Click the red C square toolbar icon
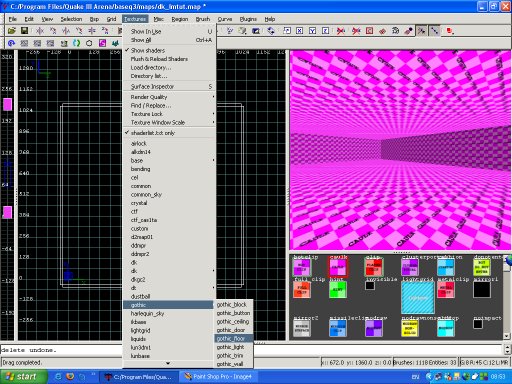Image resolution: width=512 pixels, height=384 pixels. [369, 31]
